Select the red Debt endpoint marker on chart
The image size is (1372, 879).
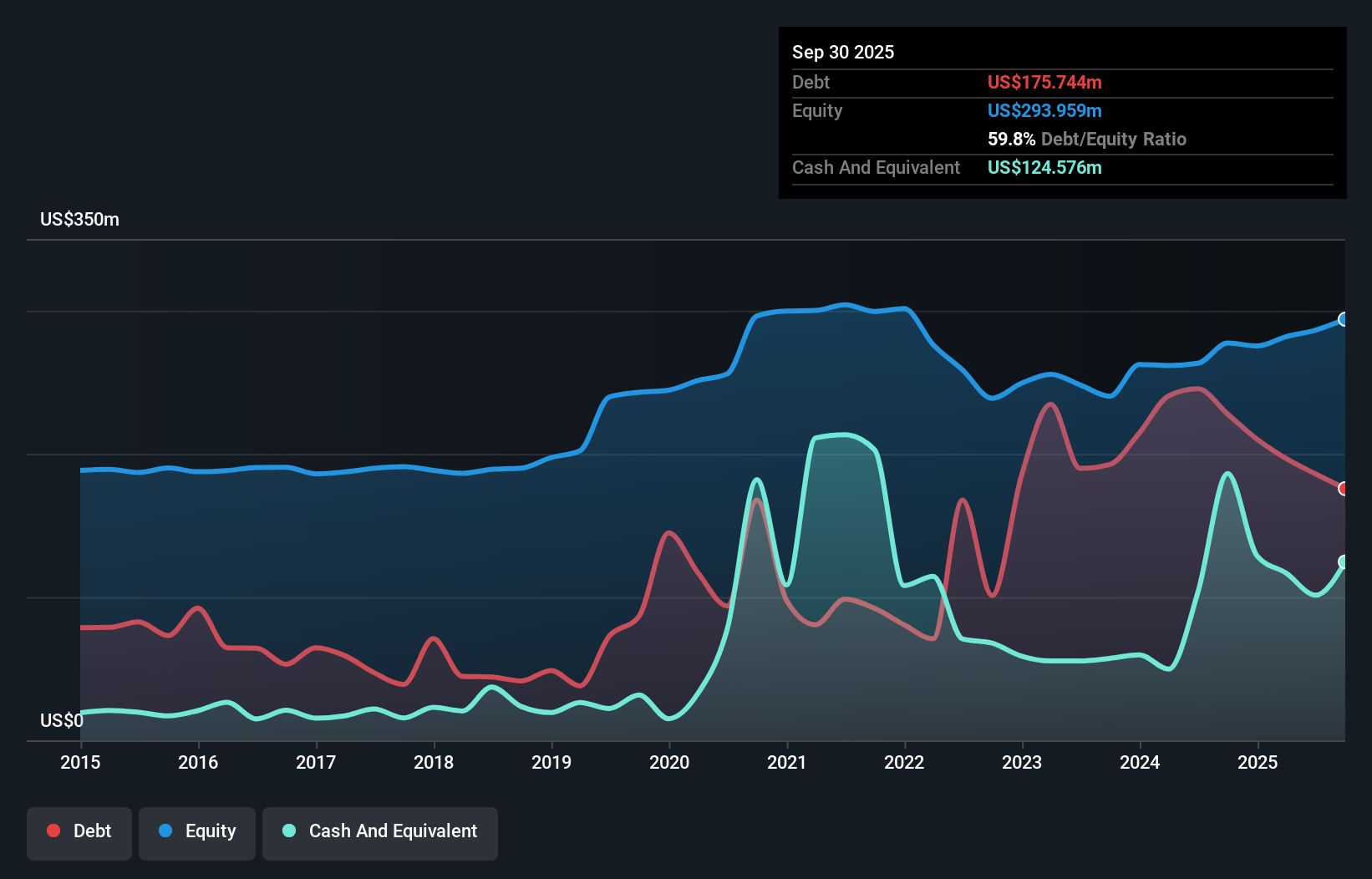tap(1343, 489)
